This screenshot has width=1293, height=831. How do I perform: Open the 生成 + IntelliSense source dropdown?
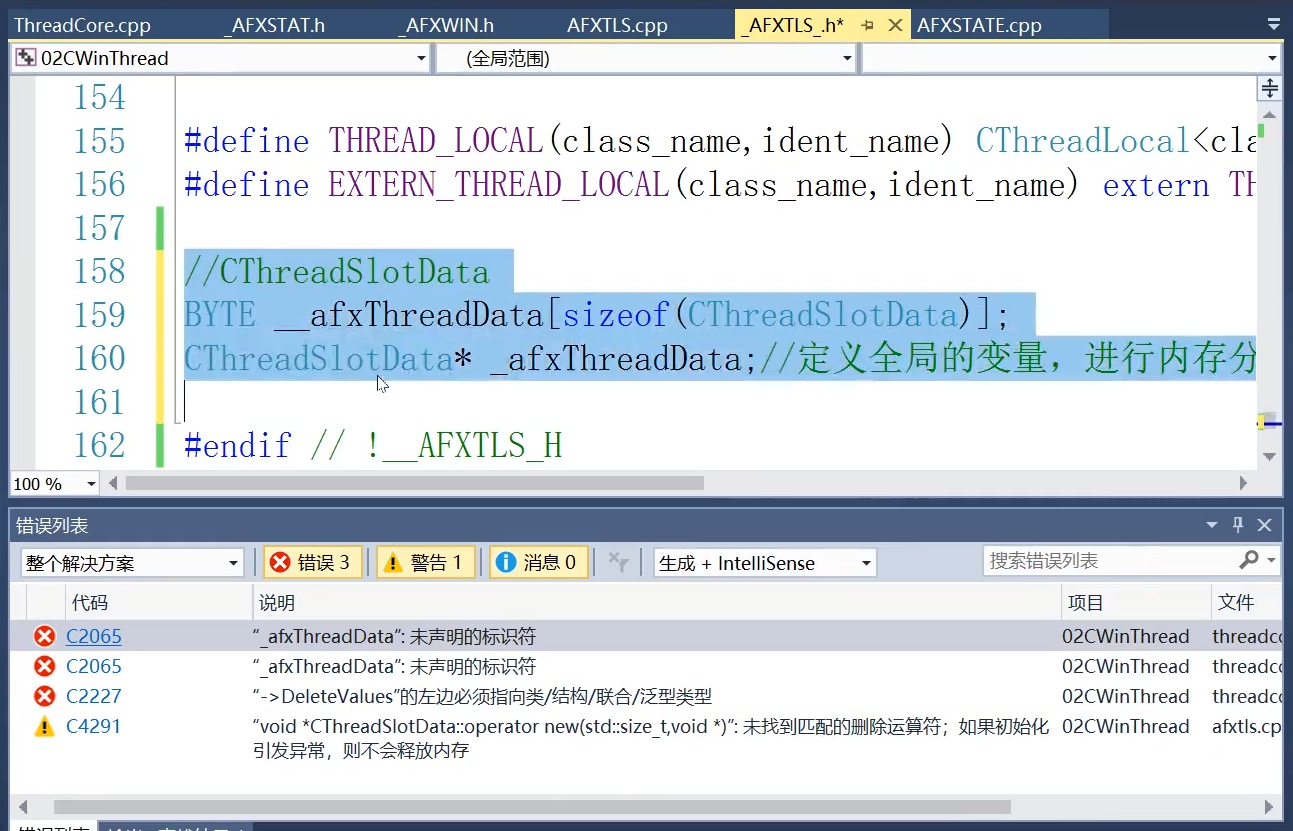pyautogui.click(x=765, y=563)
